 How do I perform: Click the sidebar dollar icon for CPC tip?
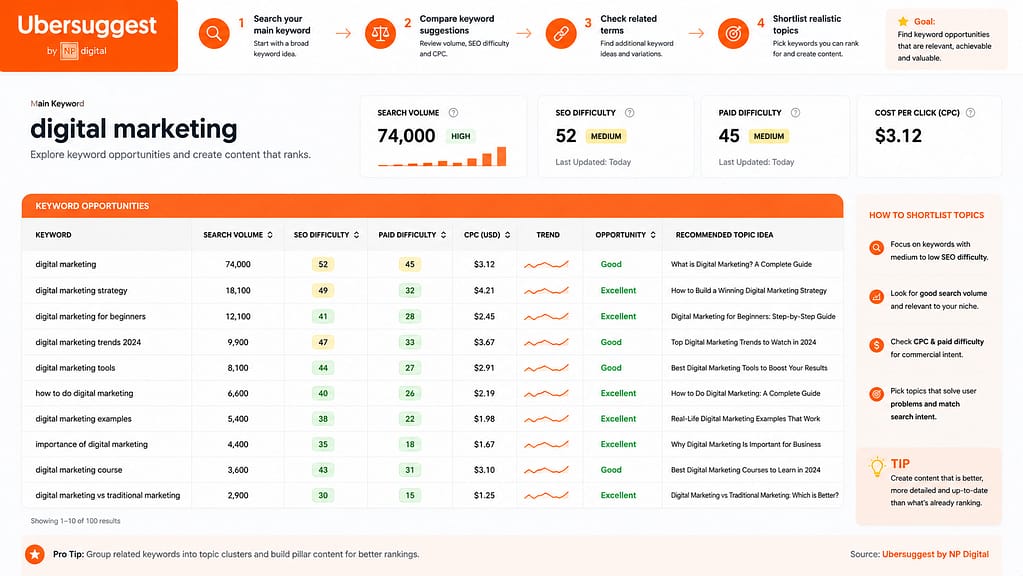(x=876, y=345)
